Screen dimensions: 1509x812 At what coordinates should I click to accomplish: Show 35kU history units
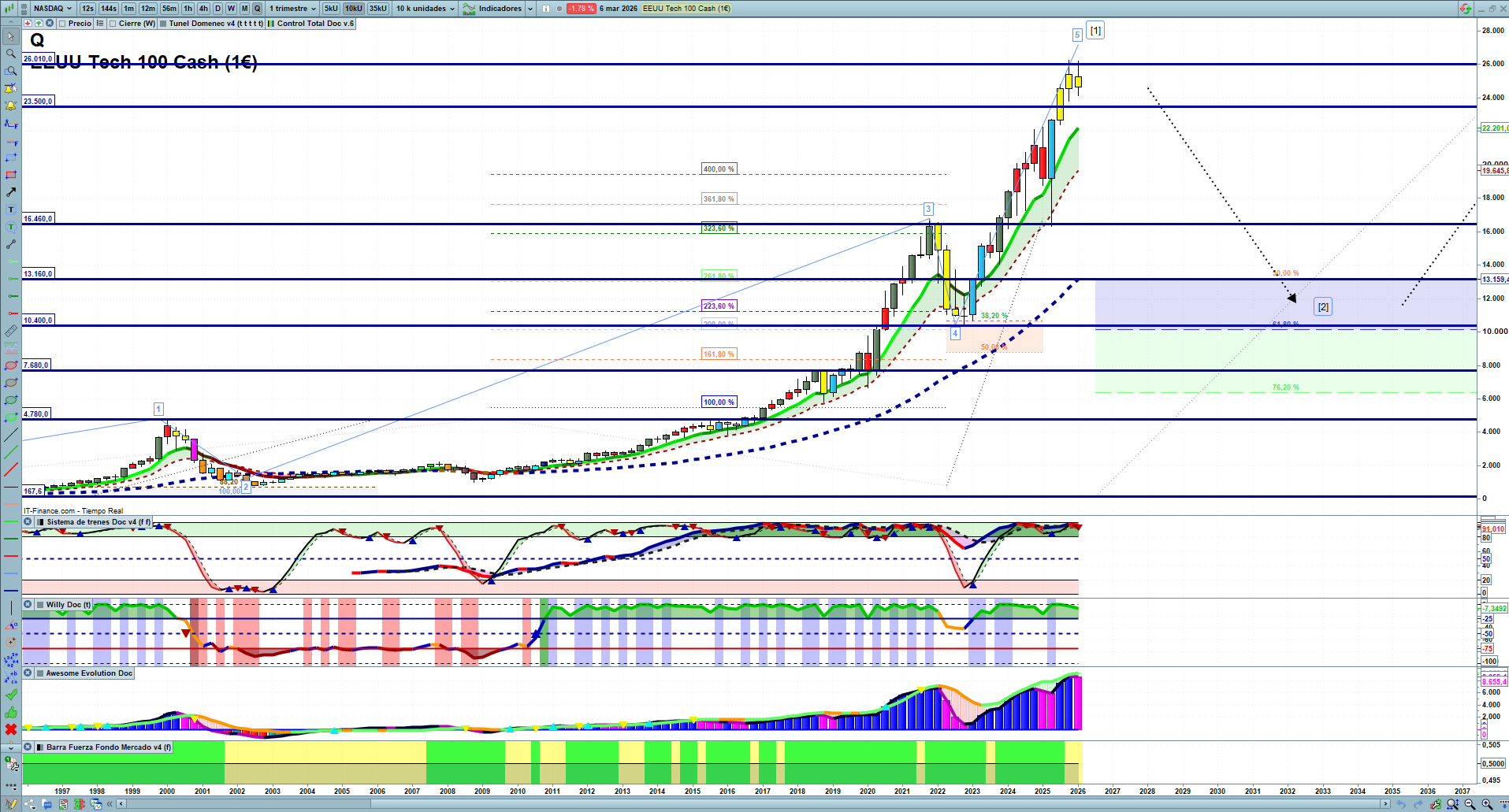click(378, 9)
